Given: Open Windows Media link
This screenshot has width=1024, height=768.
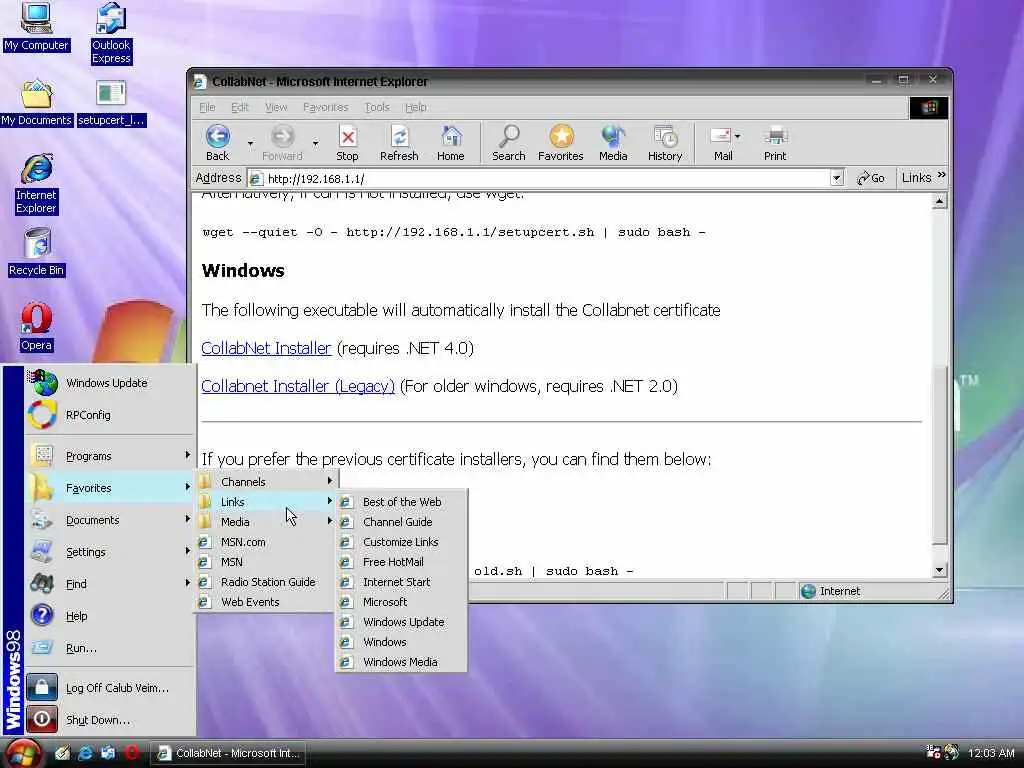Looking at the screenshot, I should (402, 662).
